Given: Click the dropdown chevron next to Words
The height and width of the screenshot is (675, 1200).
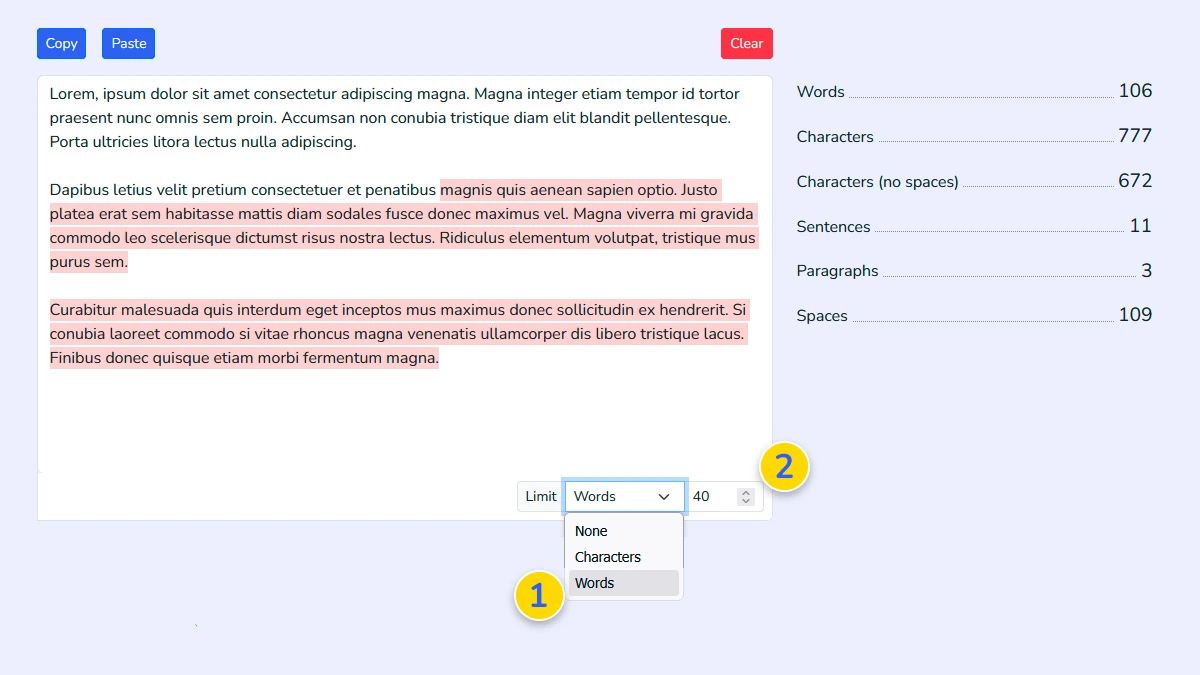Looking at the screenshot, I should [x=662, y=496].
